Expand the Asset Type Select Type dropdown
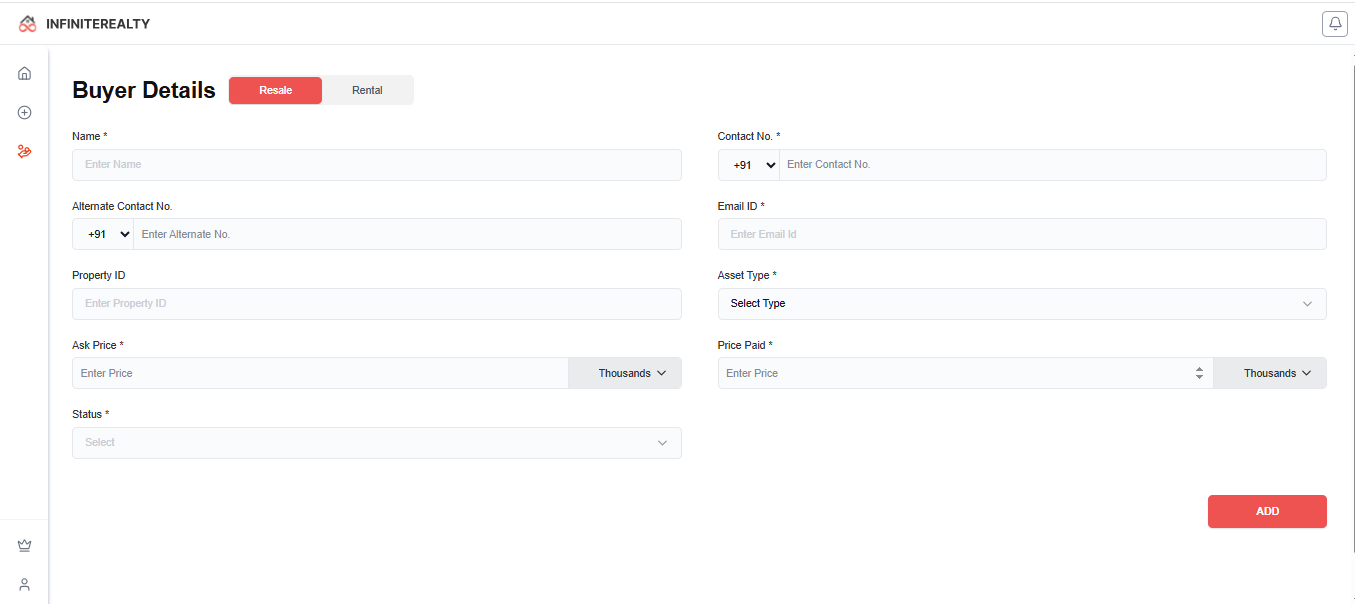This screenshot has height=604, width=1355. (x=1022, y=304)
